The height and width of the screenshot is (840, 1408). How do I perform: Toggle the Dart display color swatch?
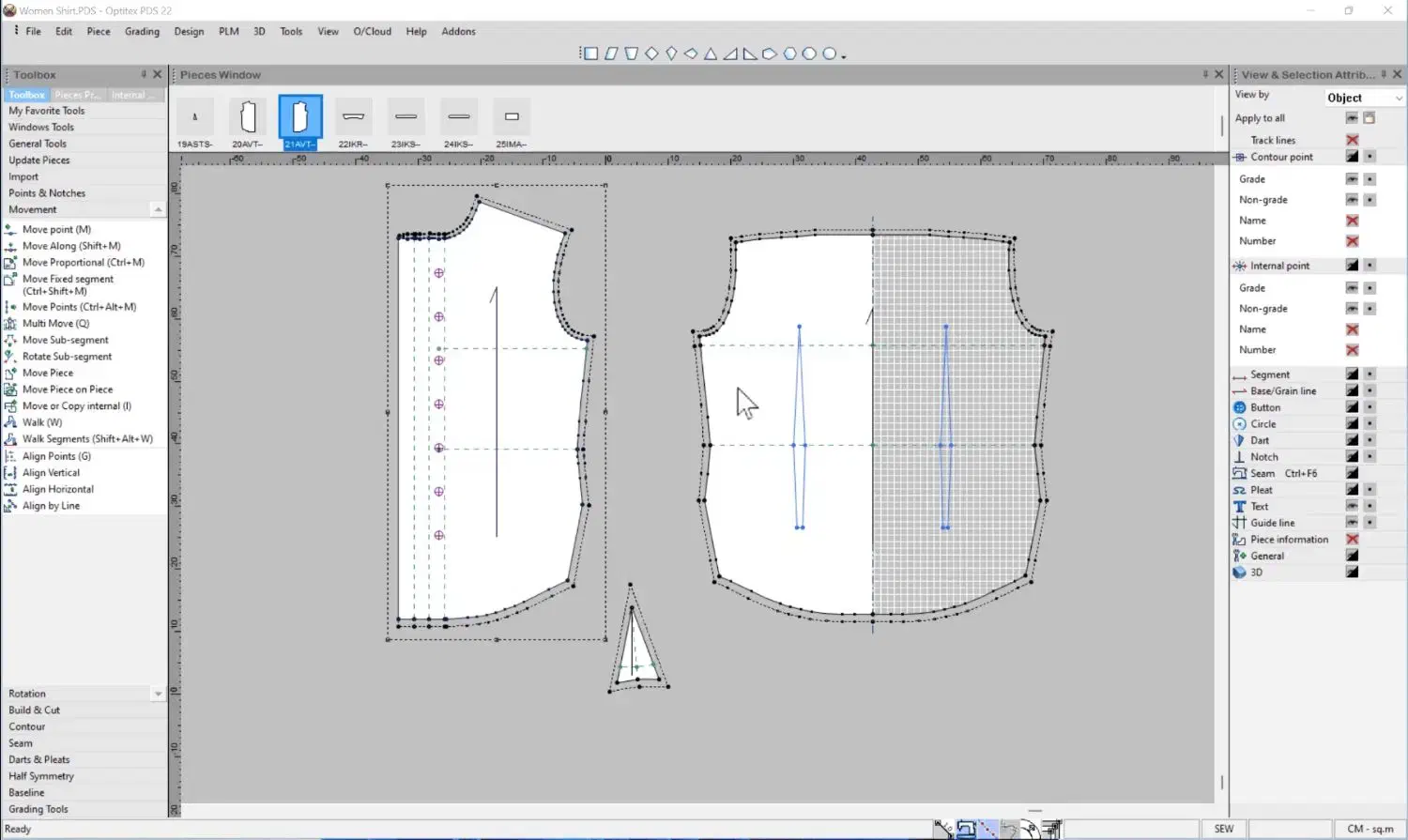1352,440
